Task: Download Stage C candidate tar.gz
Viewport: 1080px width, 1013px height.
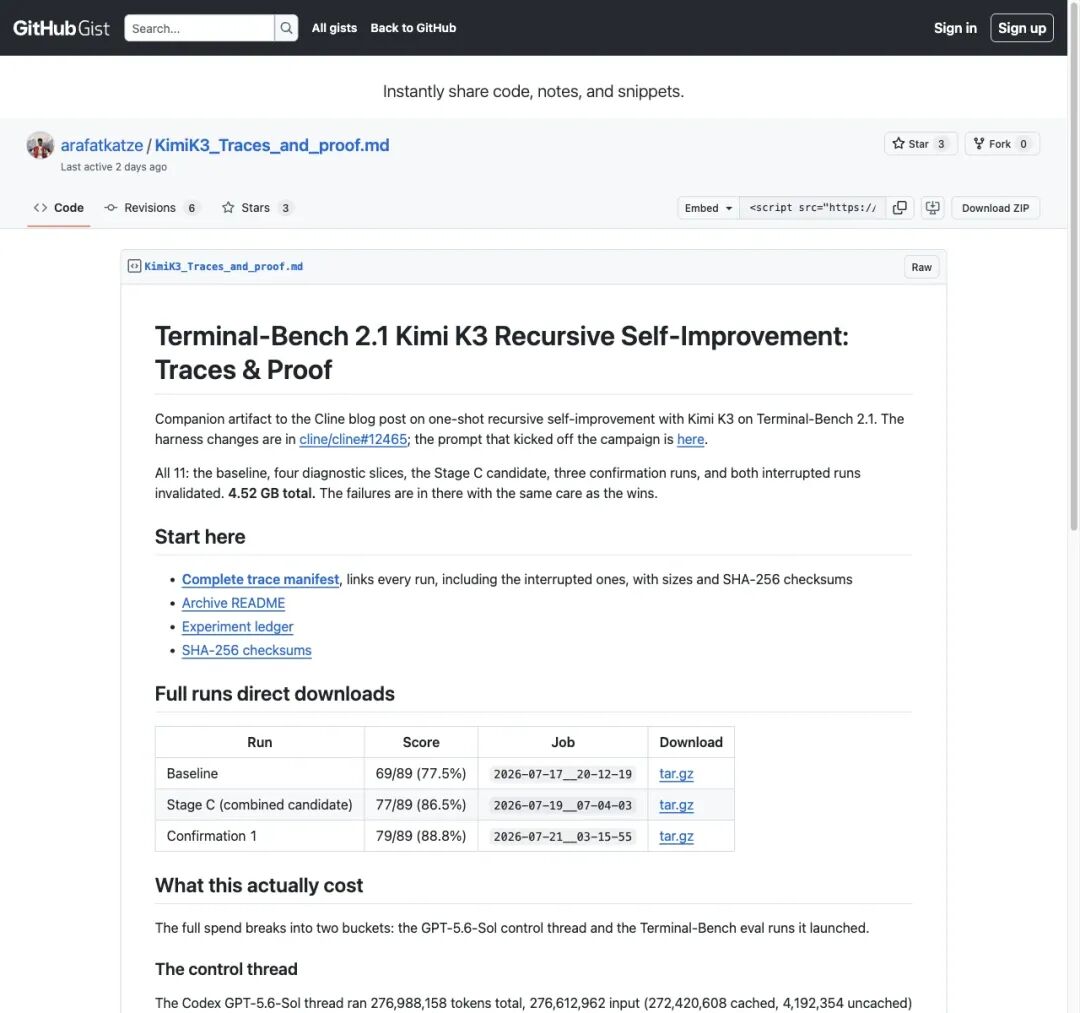Action: [676, 805]
